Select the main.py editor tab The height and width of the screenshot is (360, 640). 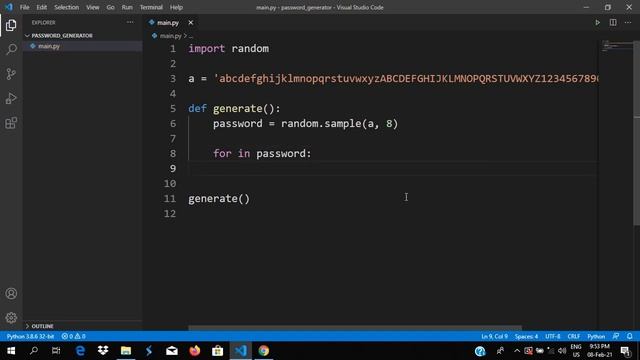167,23
